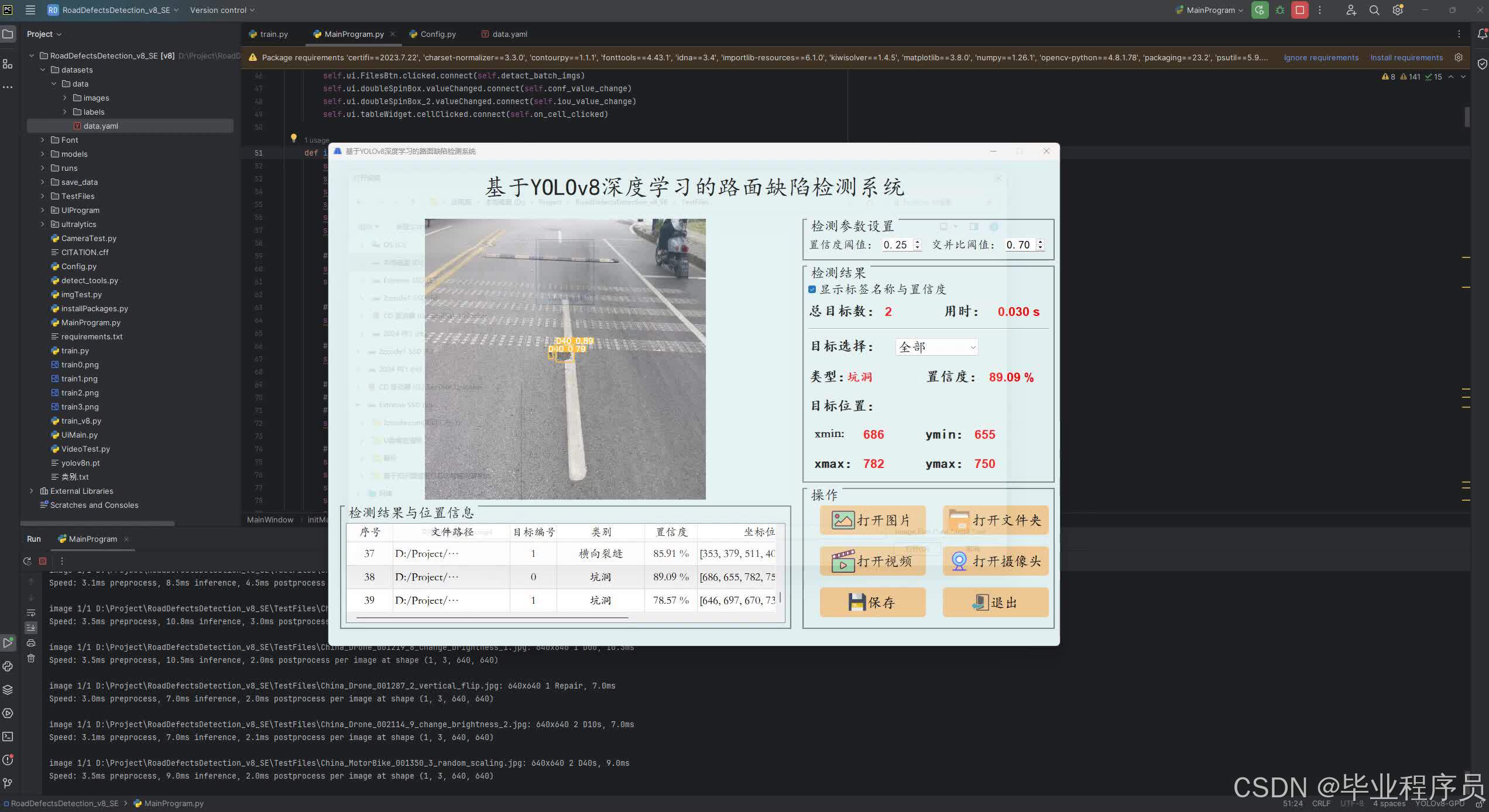Open the Problems tool window icon
The image size is (1489, 812).
[8, 760]
